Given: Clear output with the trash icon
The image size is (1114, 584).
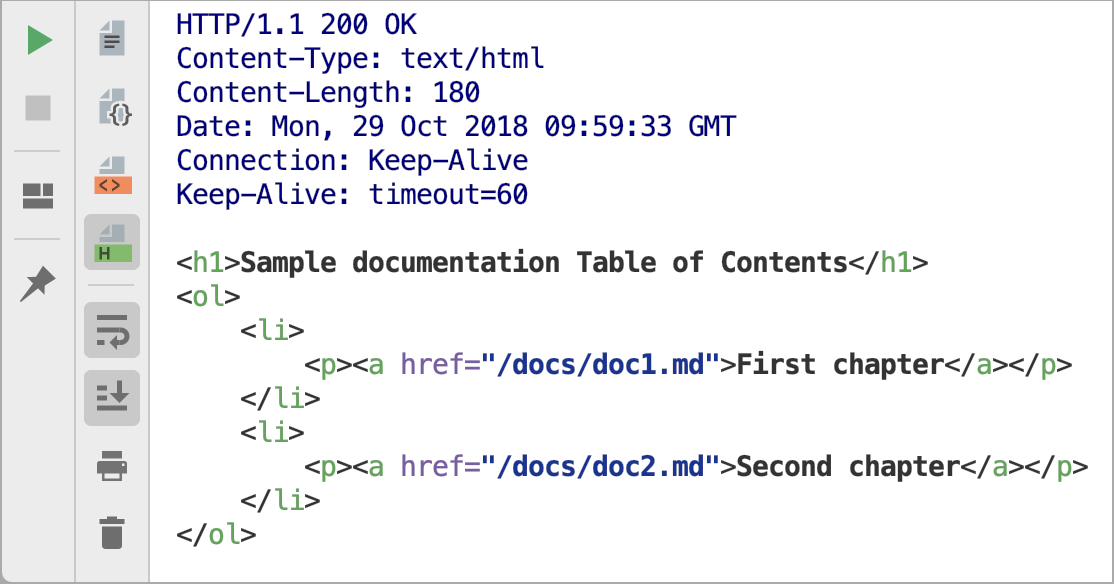Looking at the screenshot, I should tap(112, 534).
